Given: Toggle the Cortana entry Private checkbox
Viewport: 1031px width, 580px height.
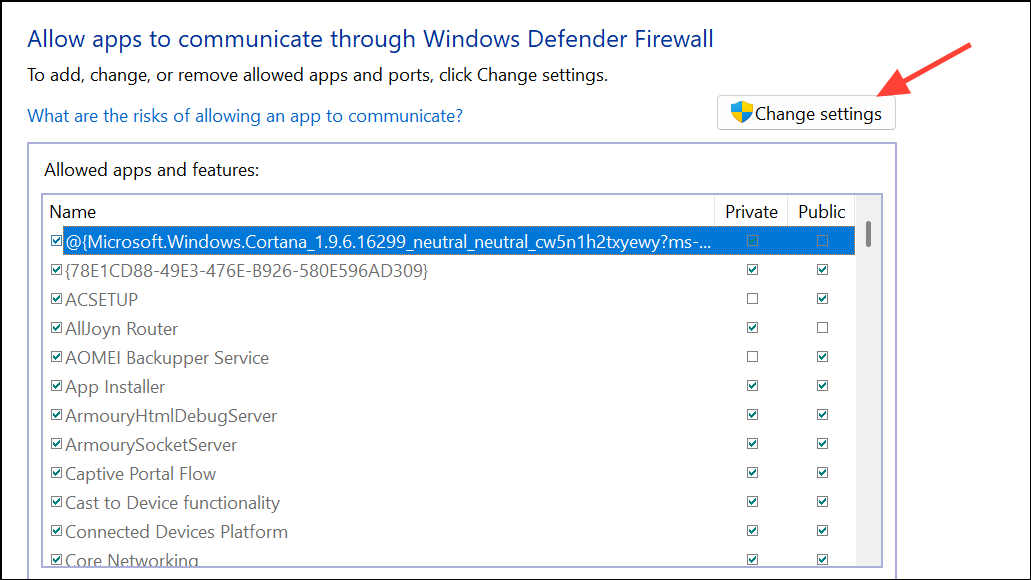Looking at the screenshot, I should click(752, 241).
